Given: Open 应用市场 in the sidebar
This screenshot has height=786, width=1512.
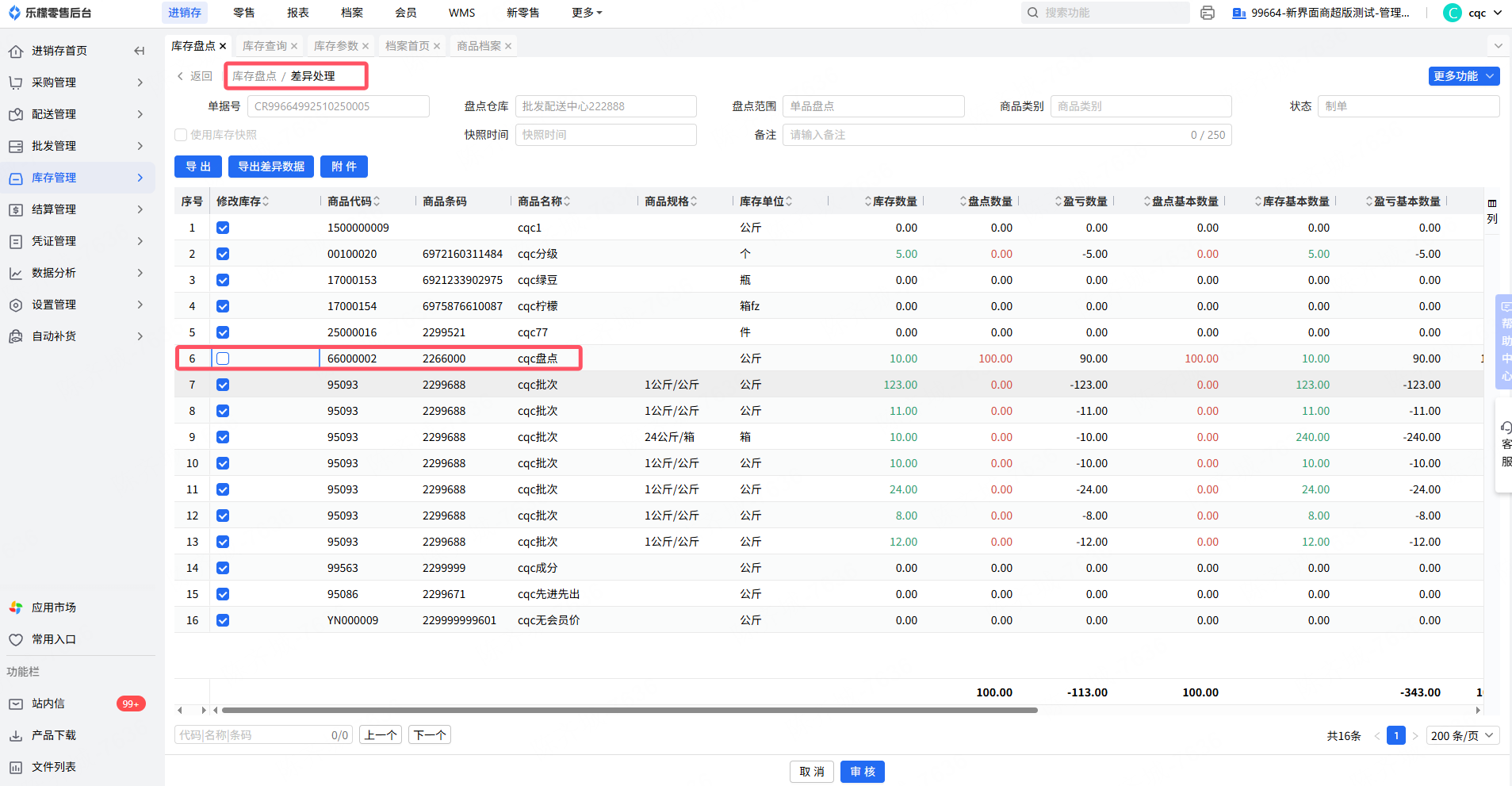Looking at the screenshot, I should click(x=53, y=608).
